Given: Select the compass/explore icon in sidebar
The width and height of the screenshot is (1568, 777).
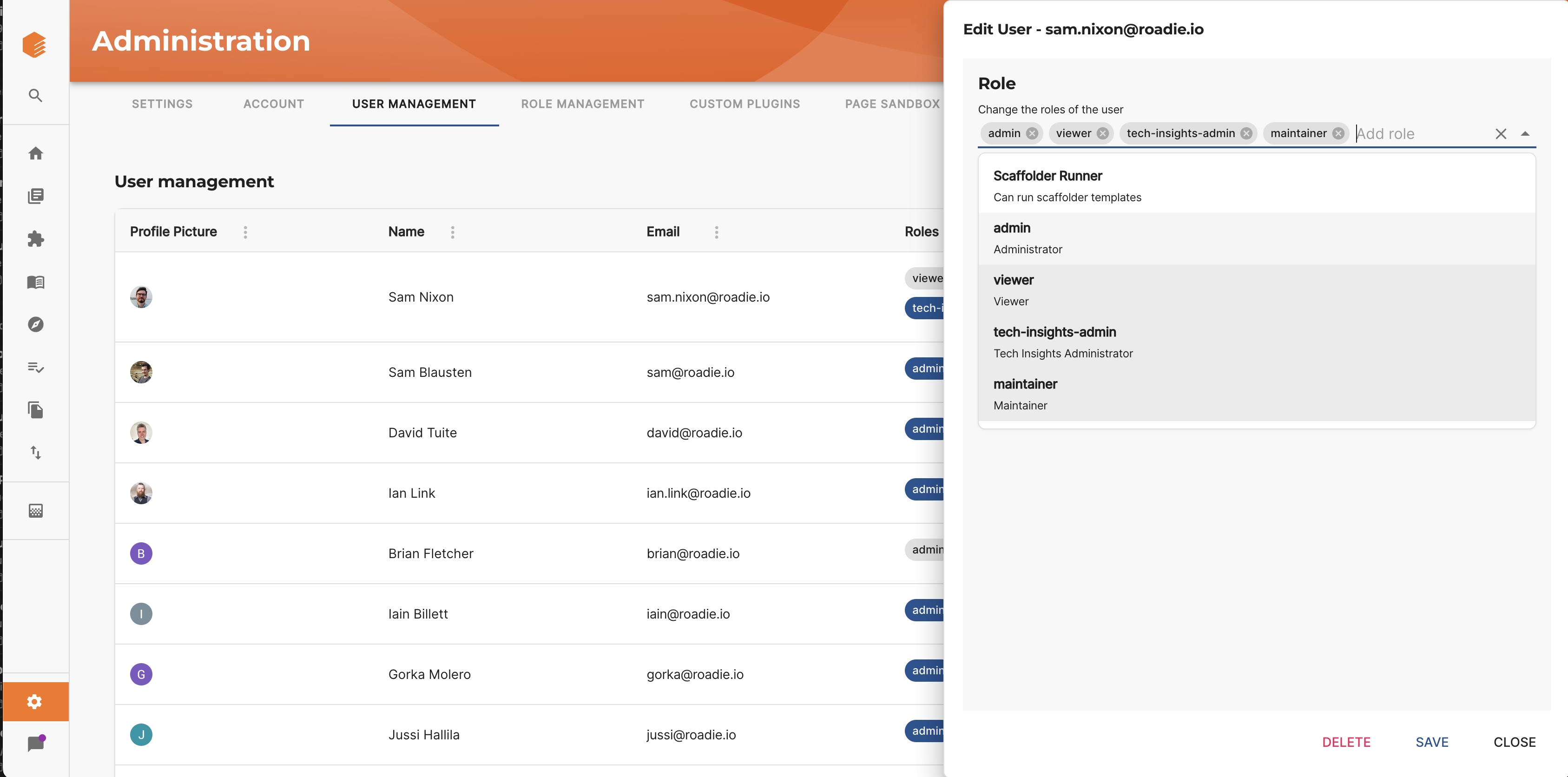Looking at the screenshot, I should point(35,324).
